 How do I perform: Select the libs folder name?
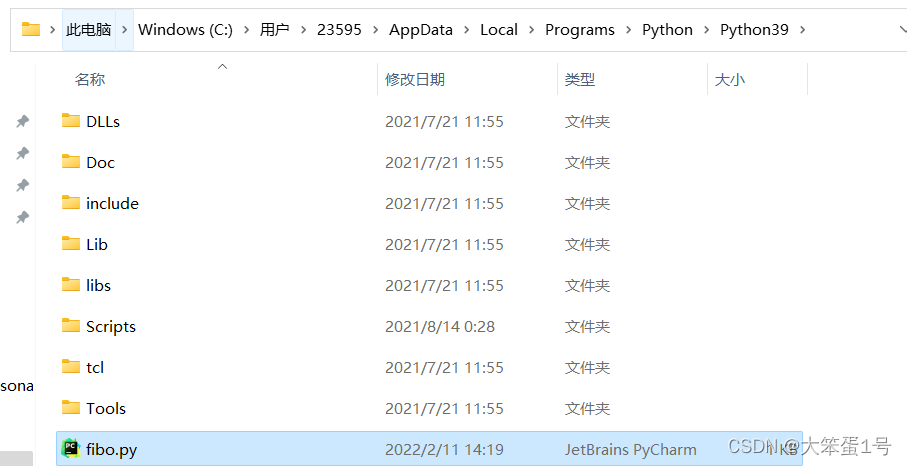pos(98,286)
